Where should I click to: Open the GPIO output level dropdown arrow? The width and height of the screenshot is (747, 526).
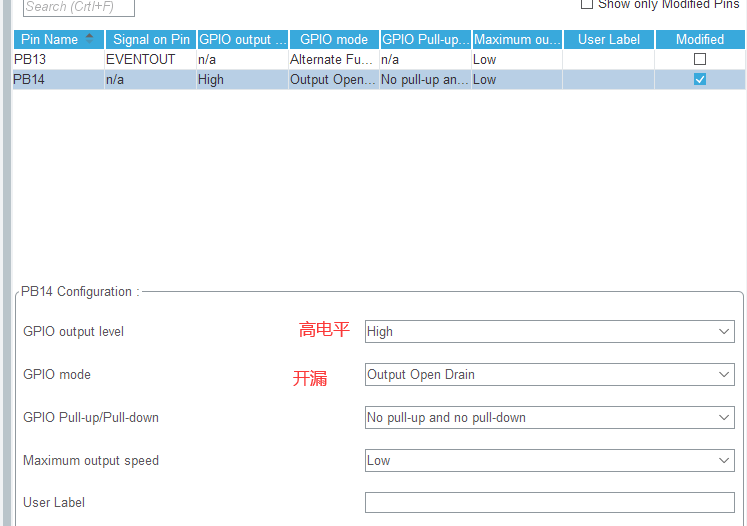(724, 332)
